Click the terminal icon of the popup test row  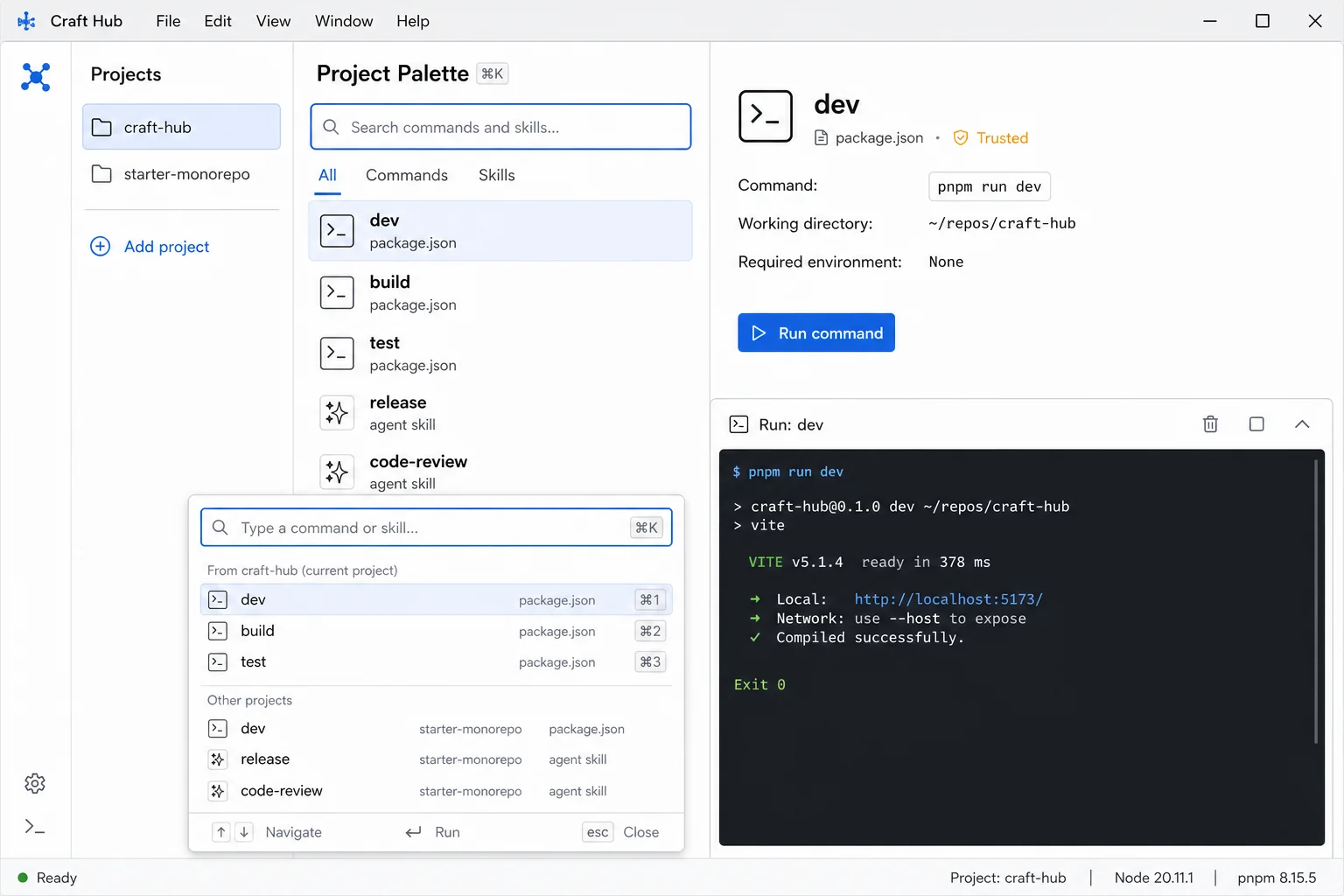coord(218,662)
